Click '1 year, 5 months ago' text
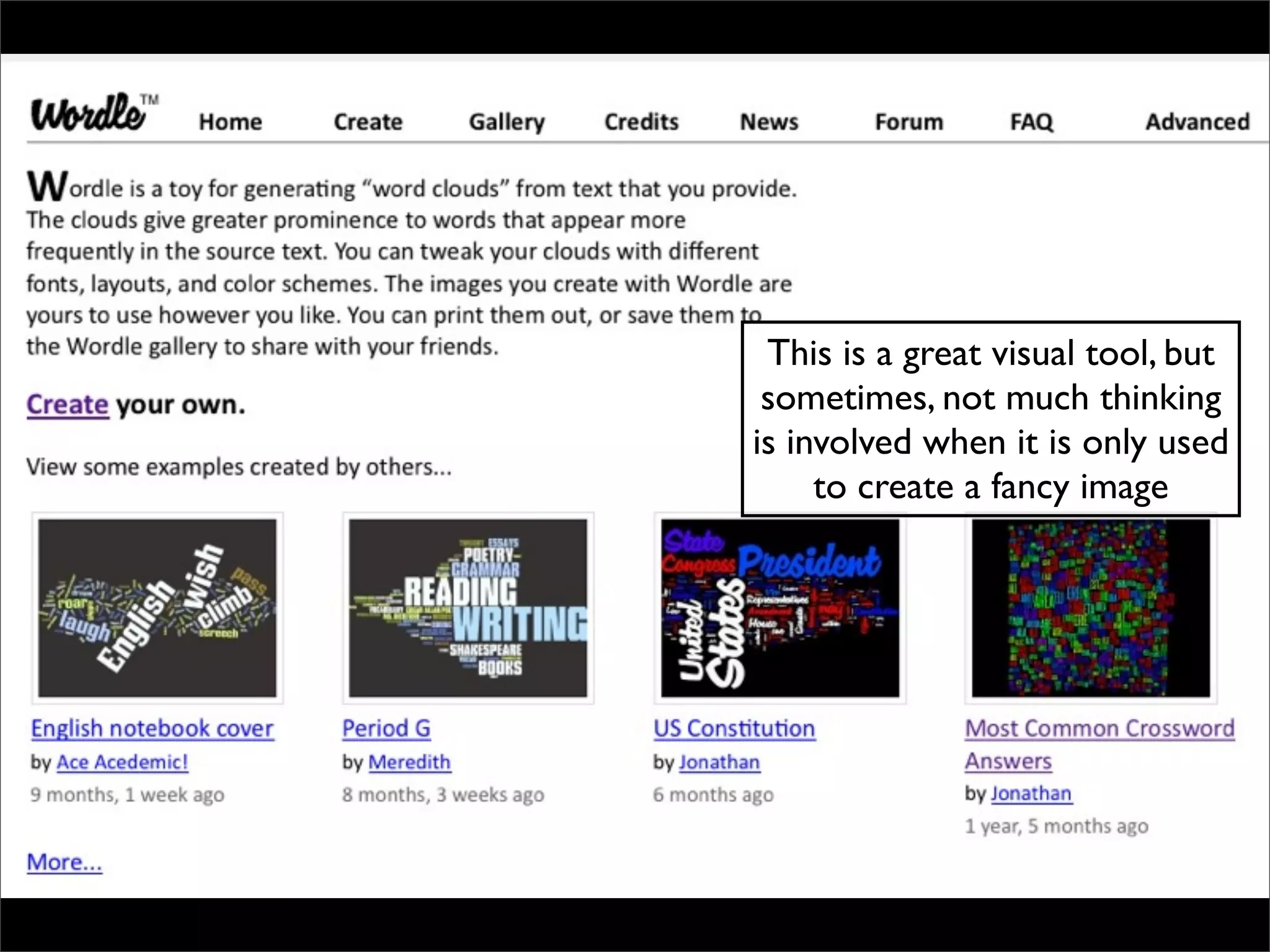Screen dimensions: 1270x952 click(1057, 826)
